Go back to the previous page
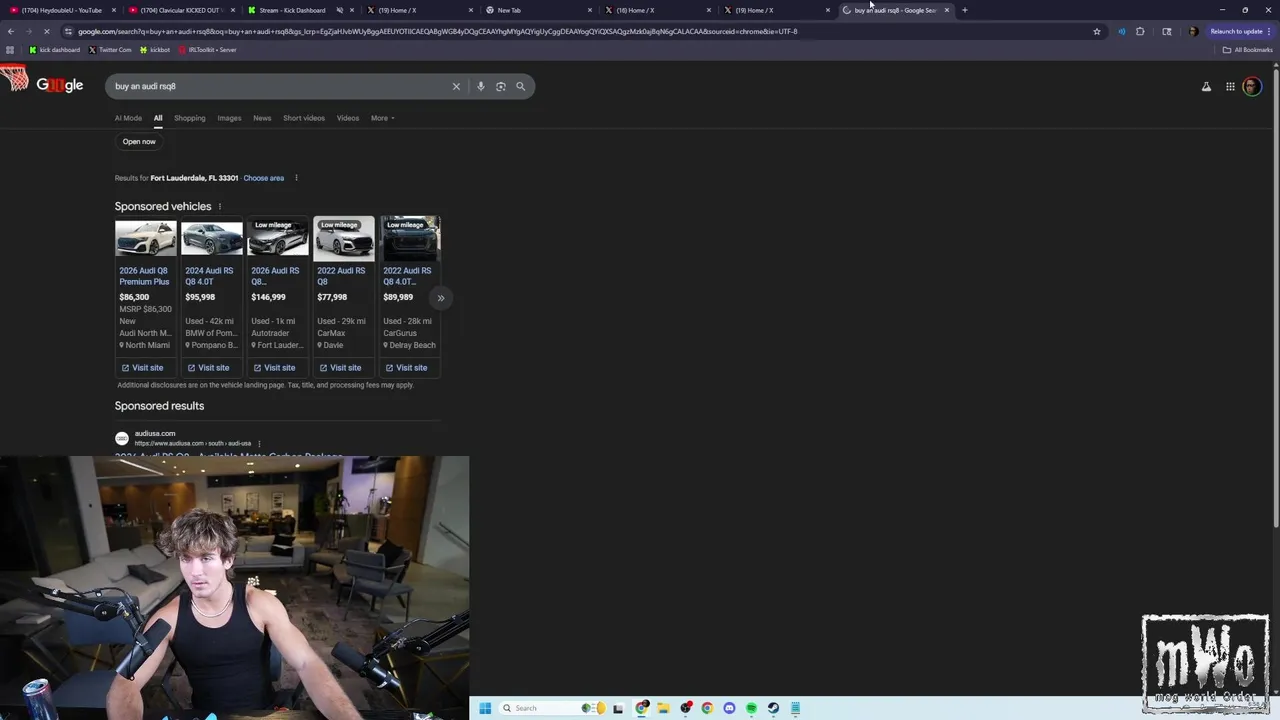This screenshot has height=720, width=1280. pyautogui.click(x=10, y=31)
